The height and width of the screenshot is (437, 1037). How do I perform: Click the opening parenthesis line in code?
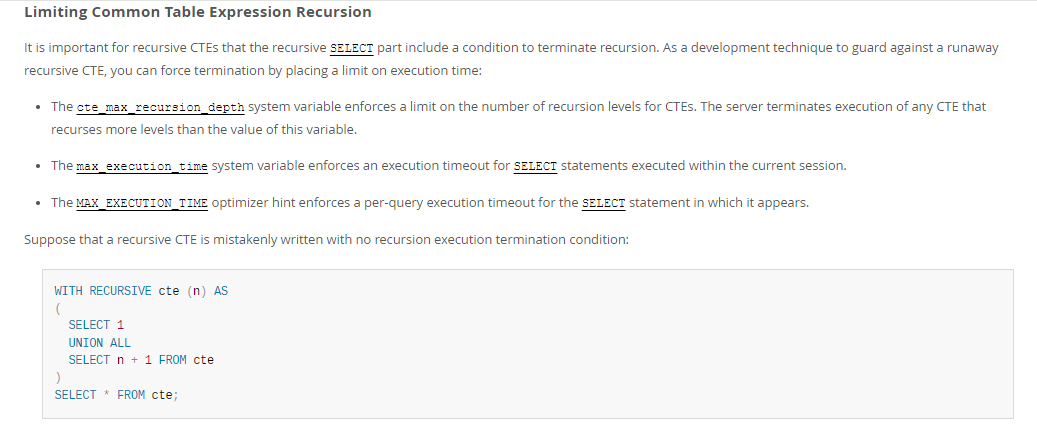pyautogui.click(x=58, y=308)
